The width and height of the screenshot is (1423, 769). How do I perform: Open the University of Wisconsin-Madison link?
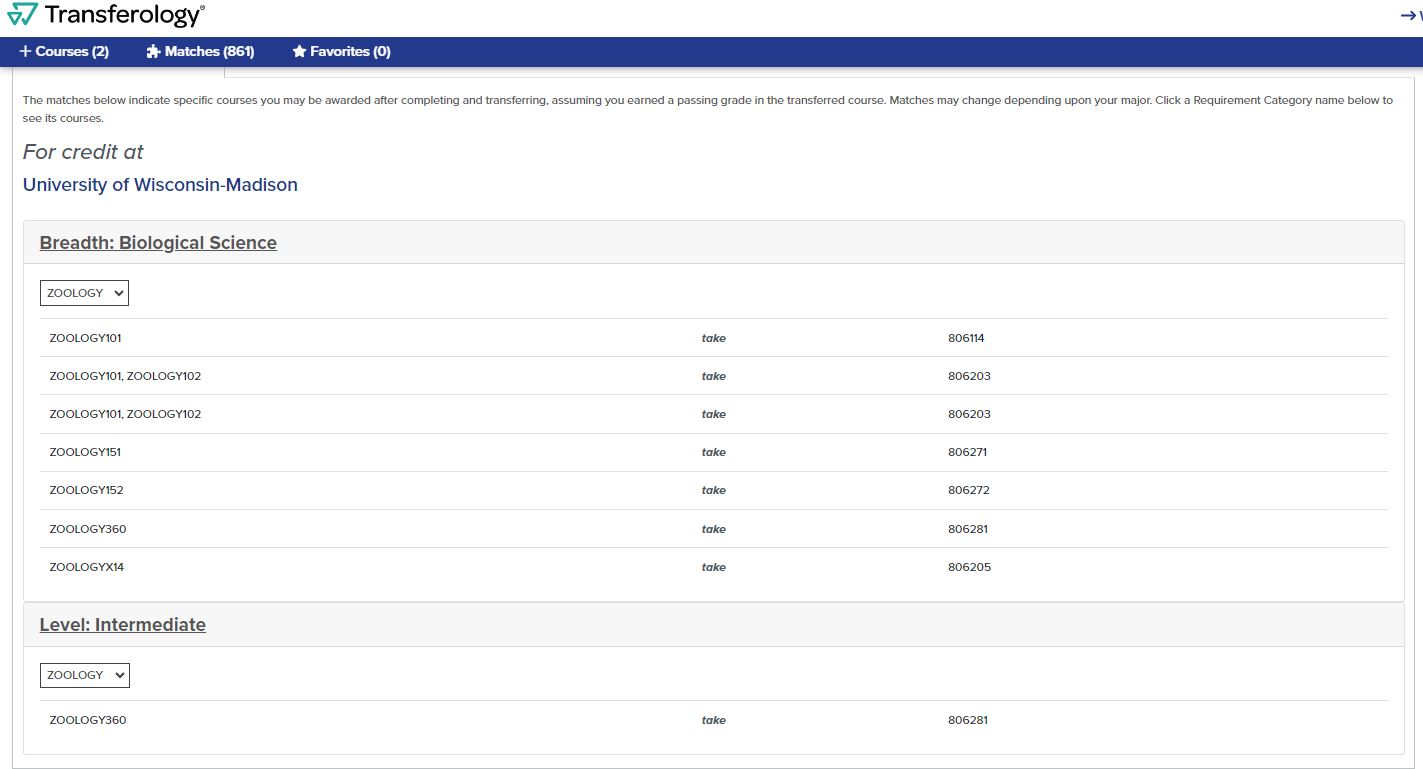160,185
